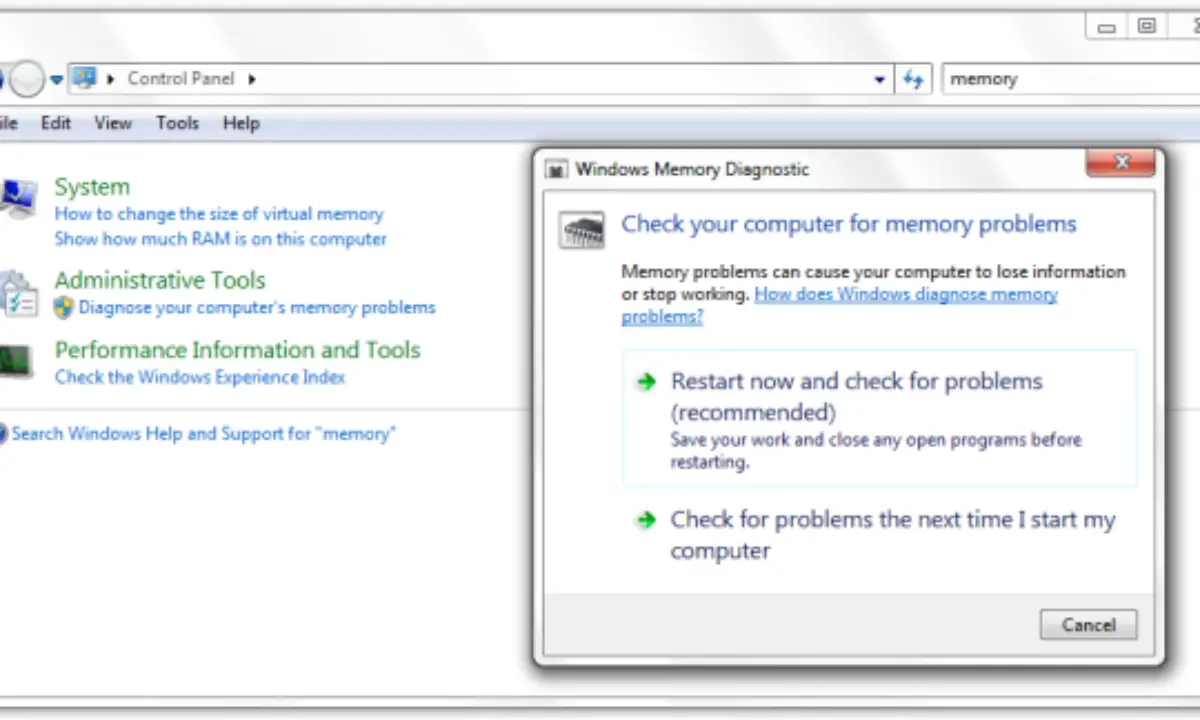Viewport: 1200px width, 720px height.
Task: Expand the arrow after Control Panel breadcrumb
Action: coord(252,79)
